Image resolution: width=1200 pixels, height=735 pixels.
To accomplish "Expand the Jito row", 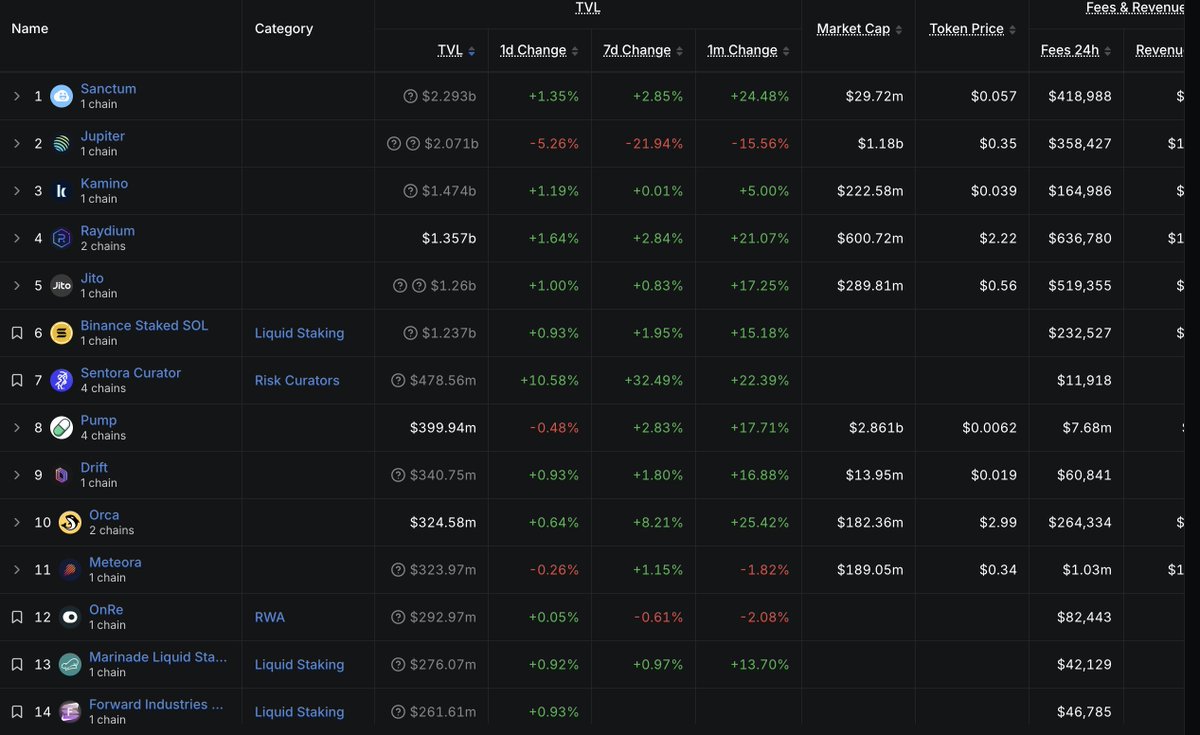I will point(17,285).
